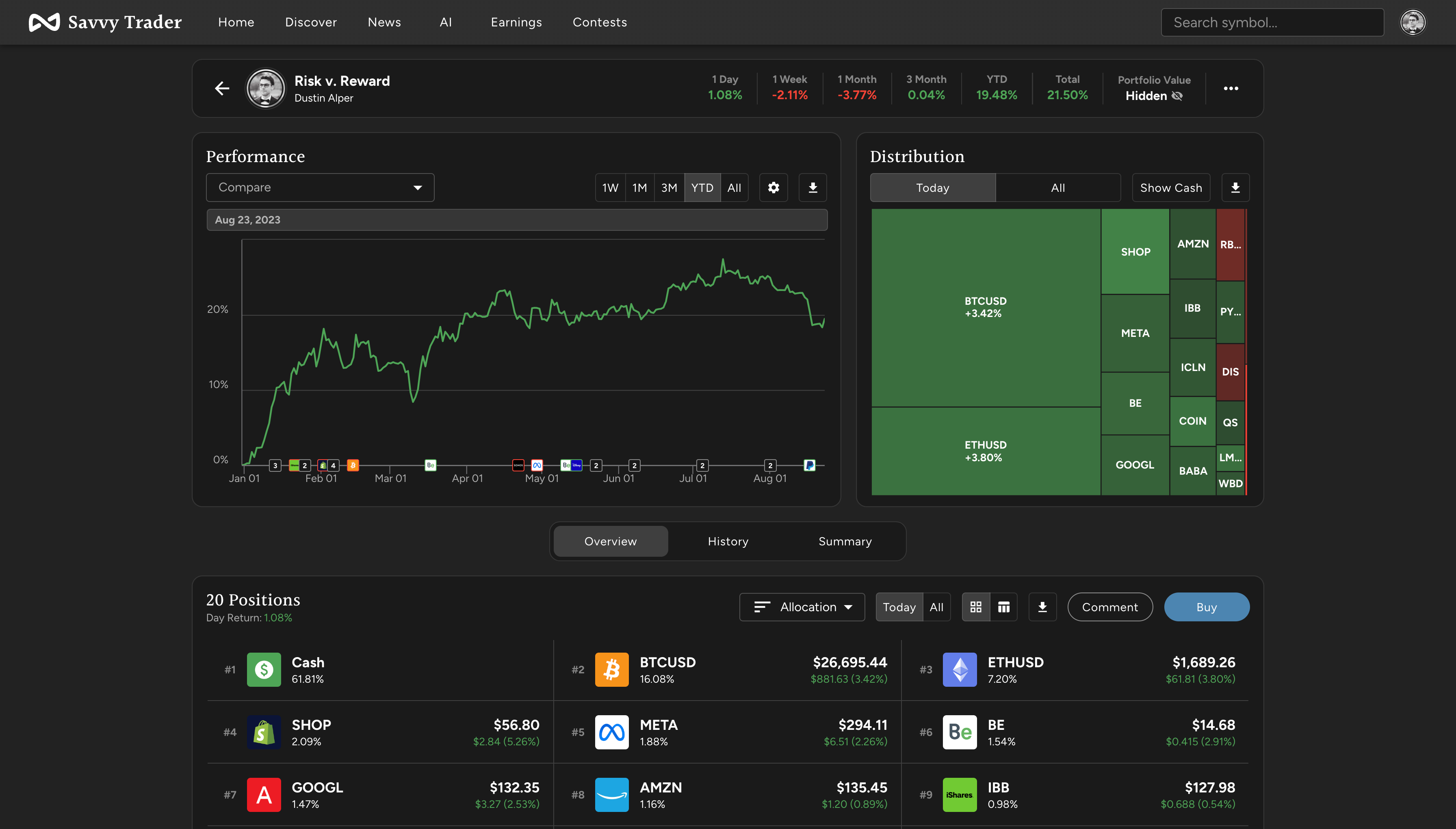This screenshot has width=1456, height=829.
Task: Open the Earnings nav item
Action: (x=516, y=22)
